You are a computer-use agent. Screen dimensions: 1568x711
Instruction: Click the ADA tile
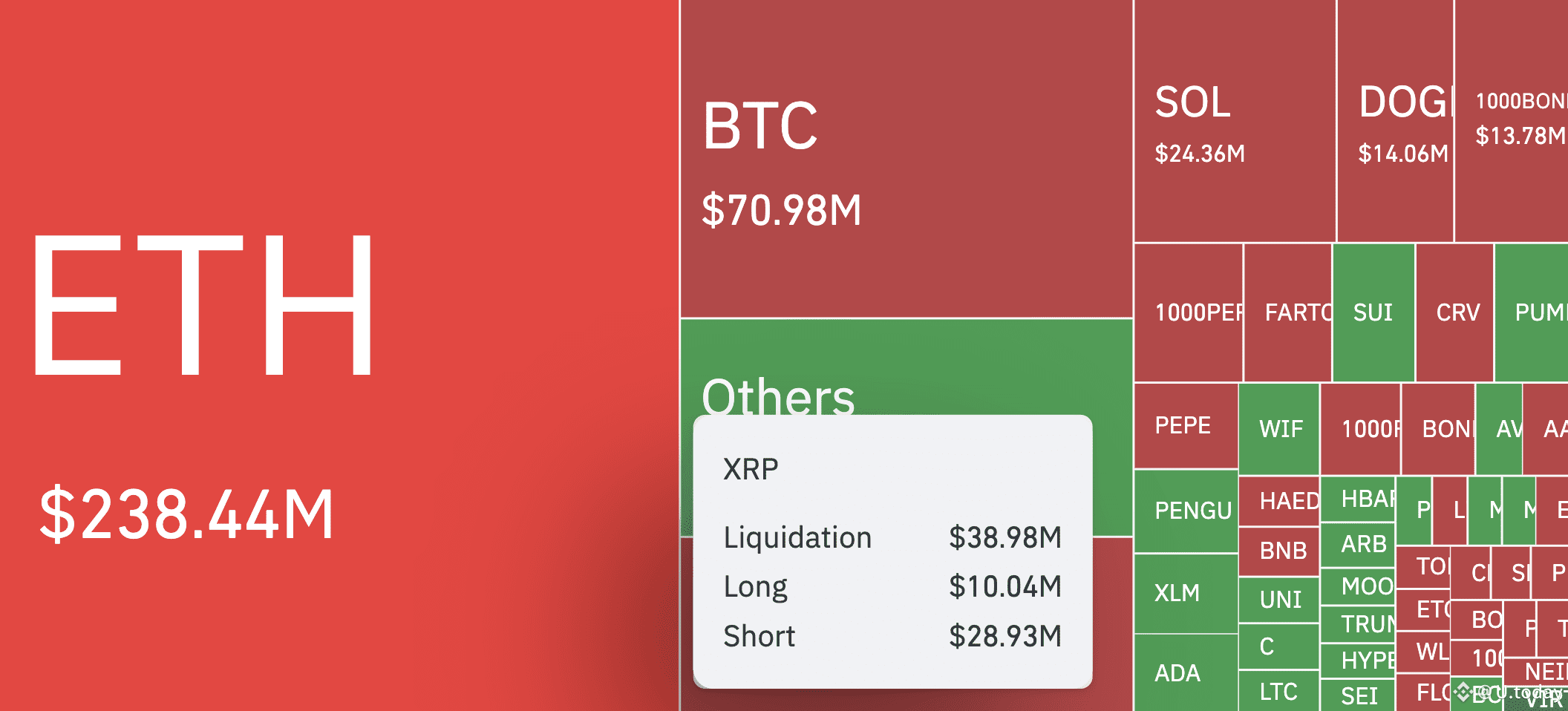click(1186, 672)
